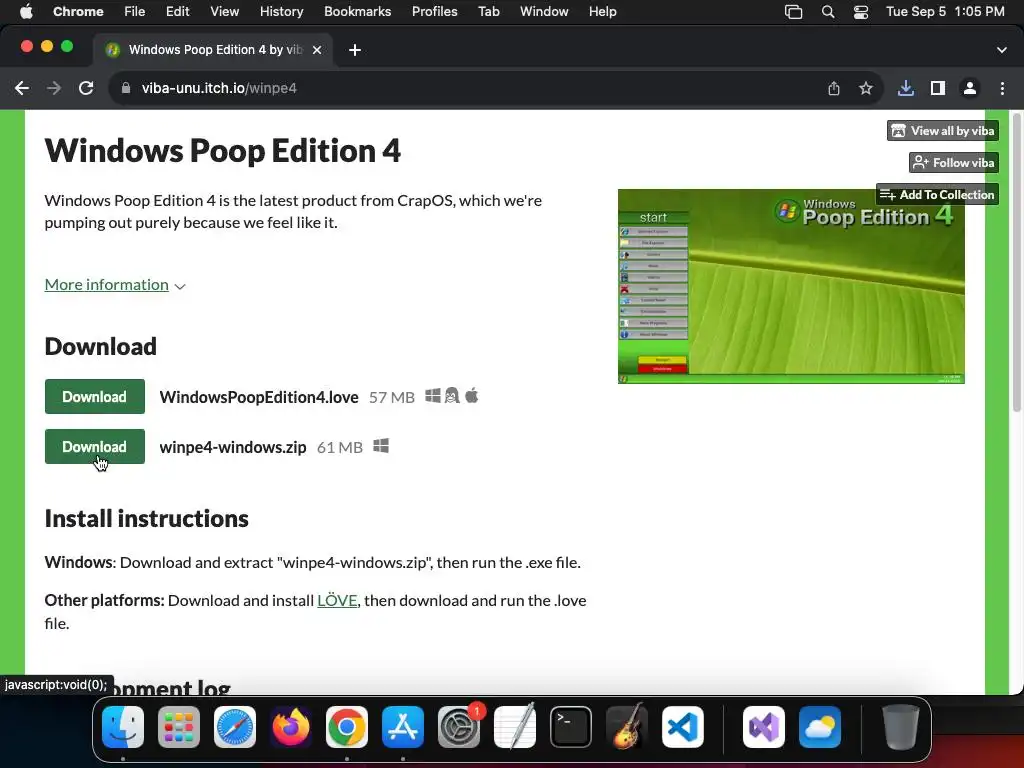Open the Edit menu
The width and height of the screenshot is (1024, 768).
pyautogui.click(x=177, y=12)
